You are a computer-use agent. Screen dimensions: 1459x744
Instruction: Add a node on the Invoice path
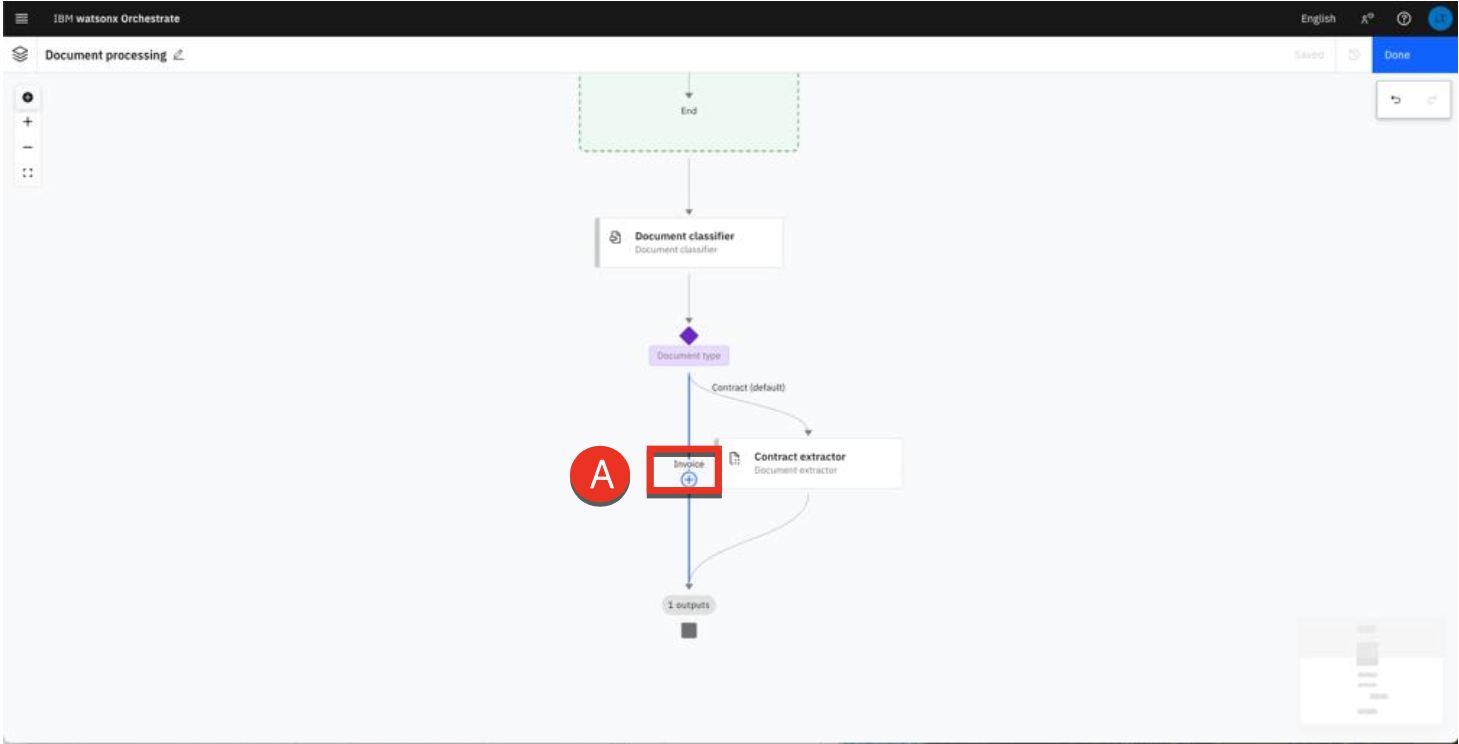[689, 480]
